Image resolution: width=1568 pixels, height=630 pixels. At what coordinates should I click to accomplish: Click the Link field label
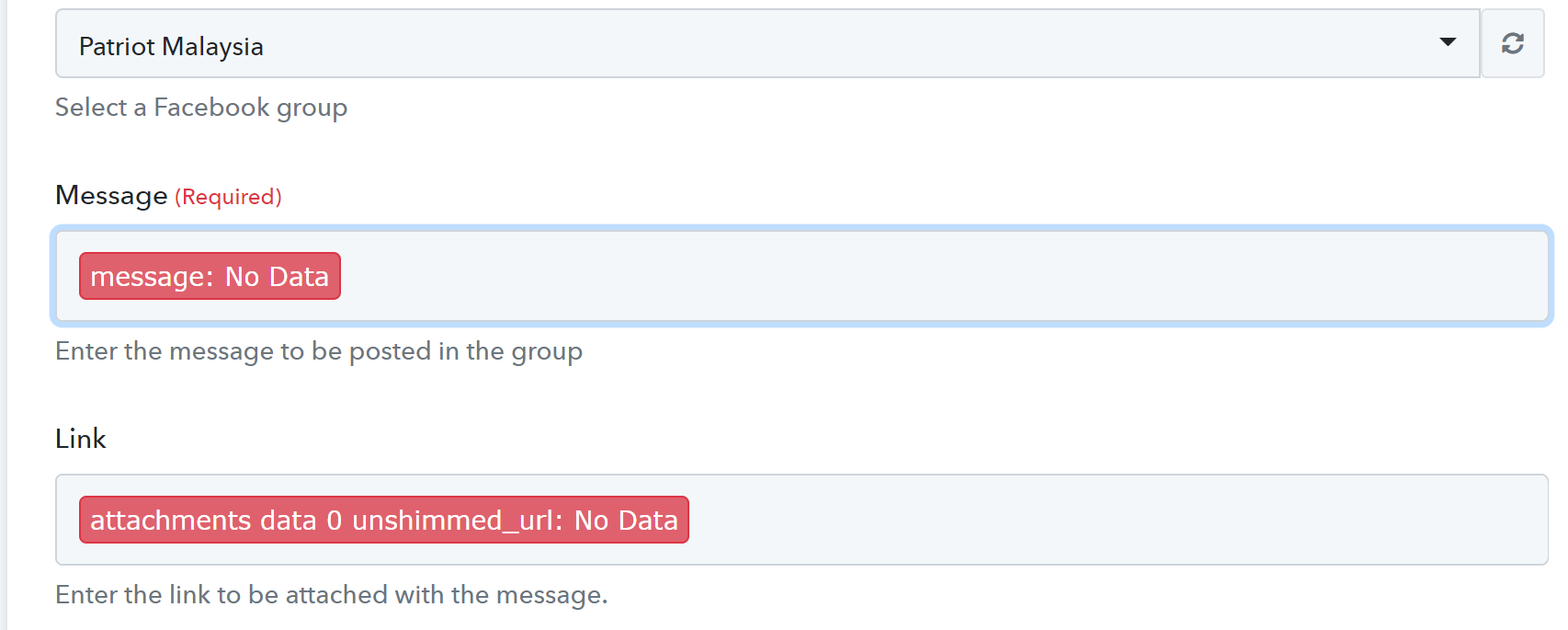[81, 439]
